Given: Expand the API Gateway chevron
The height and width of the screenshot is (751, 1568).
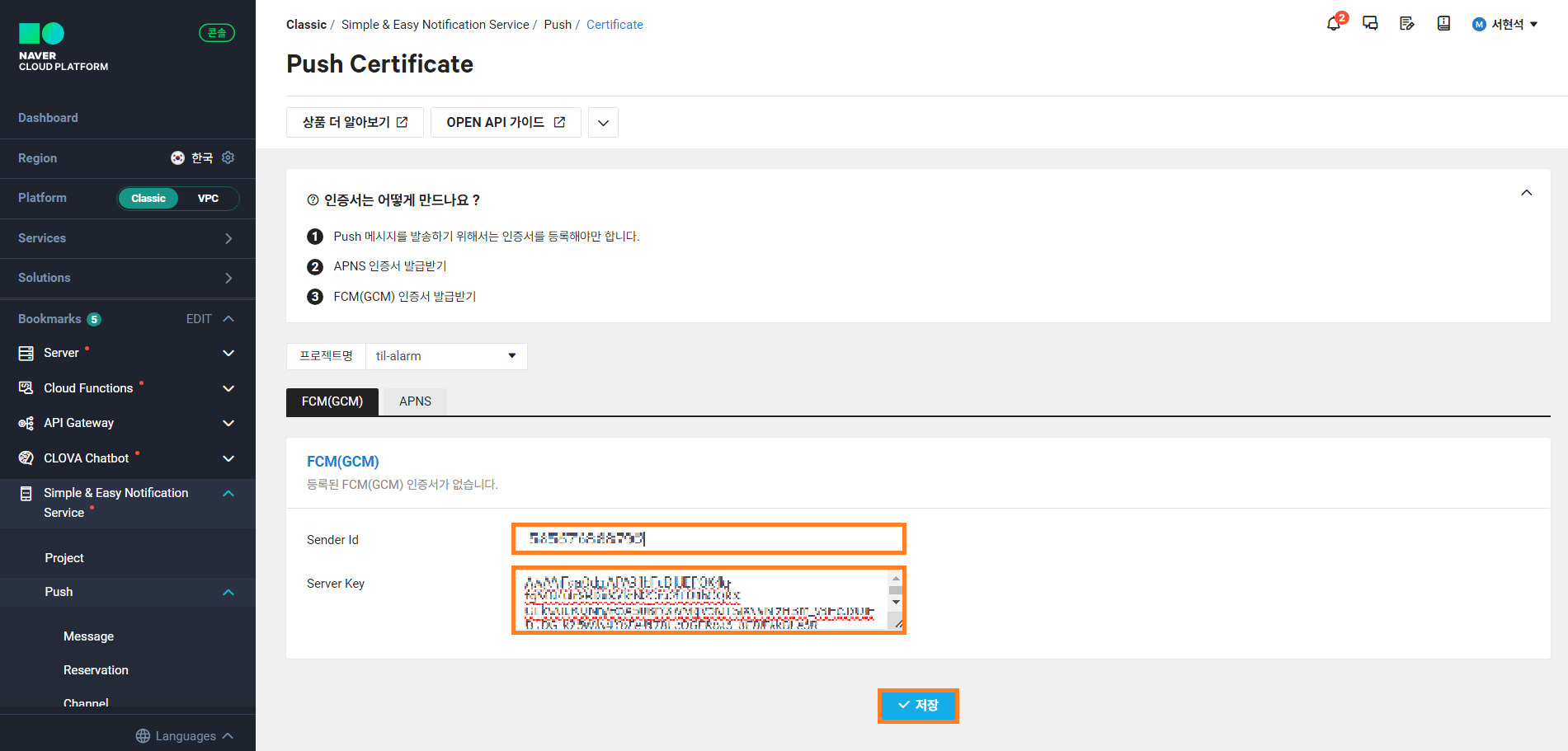Looking at the screenshot, I should pyautogui.click(x=228, y=423).
